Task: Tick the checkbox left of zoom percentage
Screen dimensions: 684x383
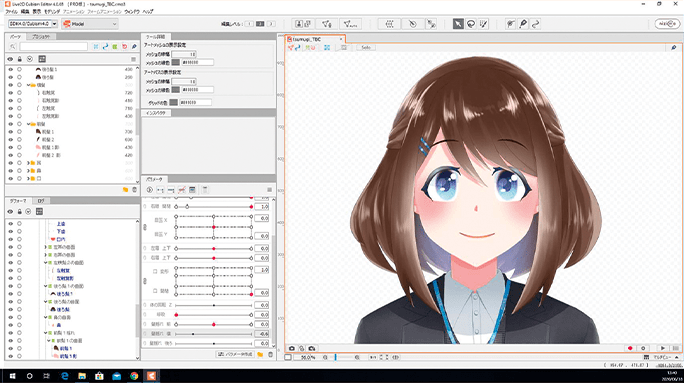Action: pos(288,357)
